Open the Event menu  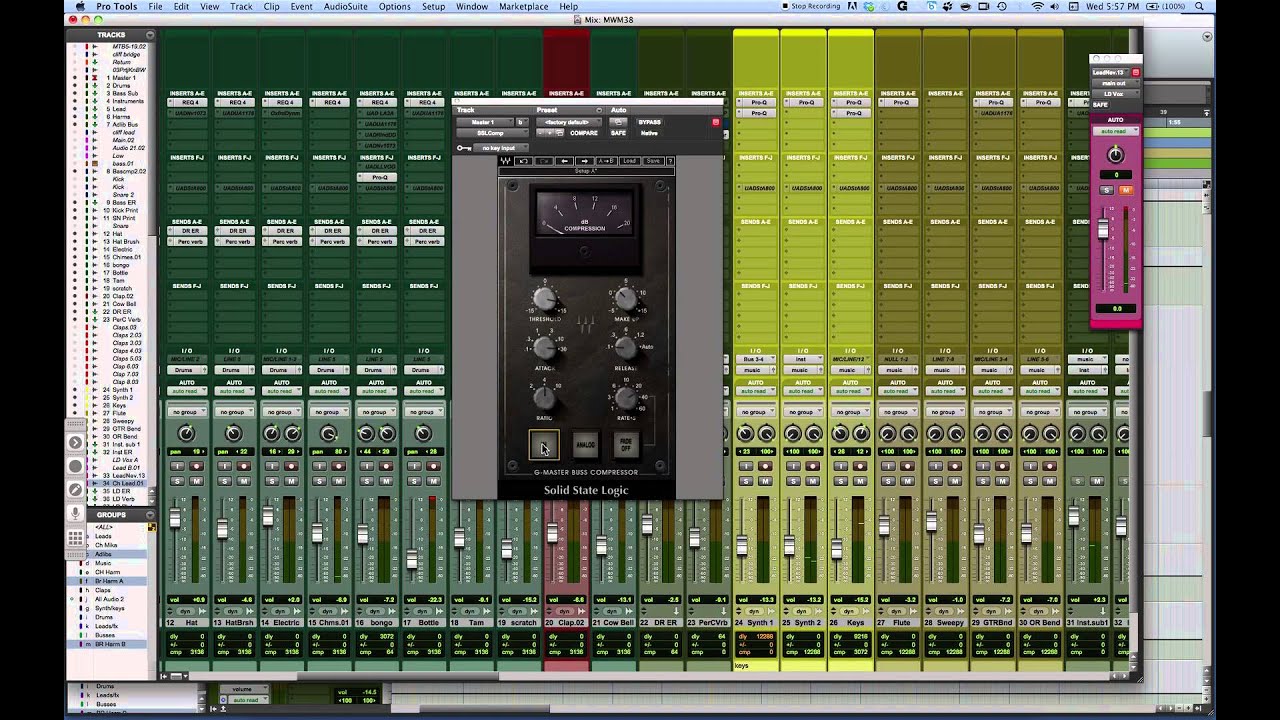click(301, 6)
